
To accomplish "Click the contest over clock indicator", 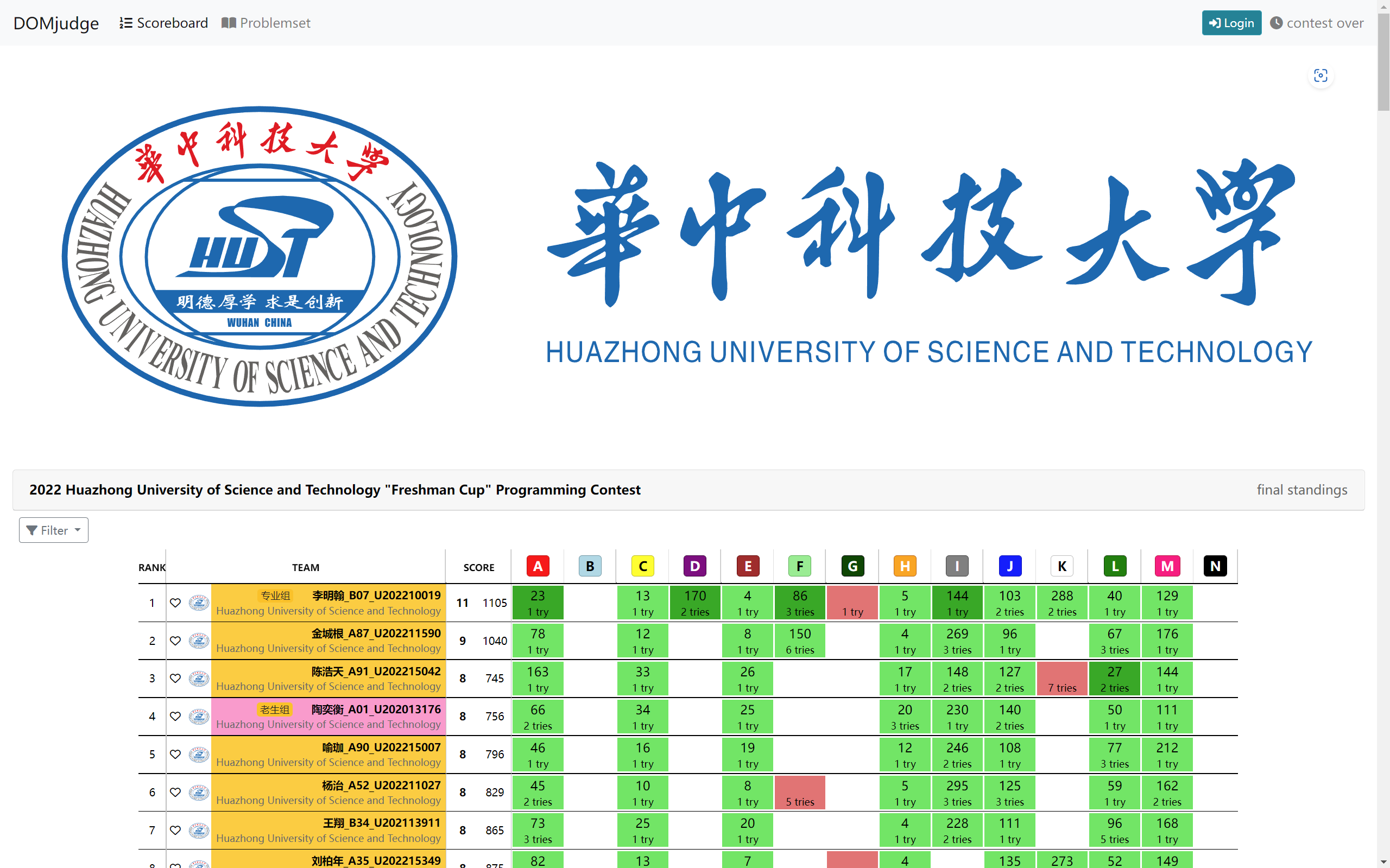I will (x=1317, y=23).
